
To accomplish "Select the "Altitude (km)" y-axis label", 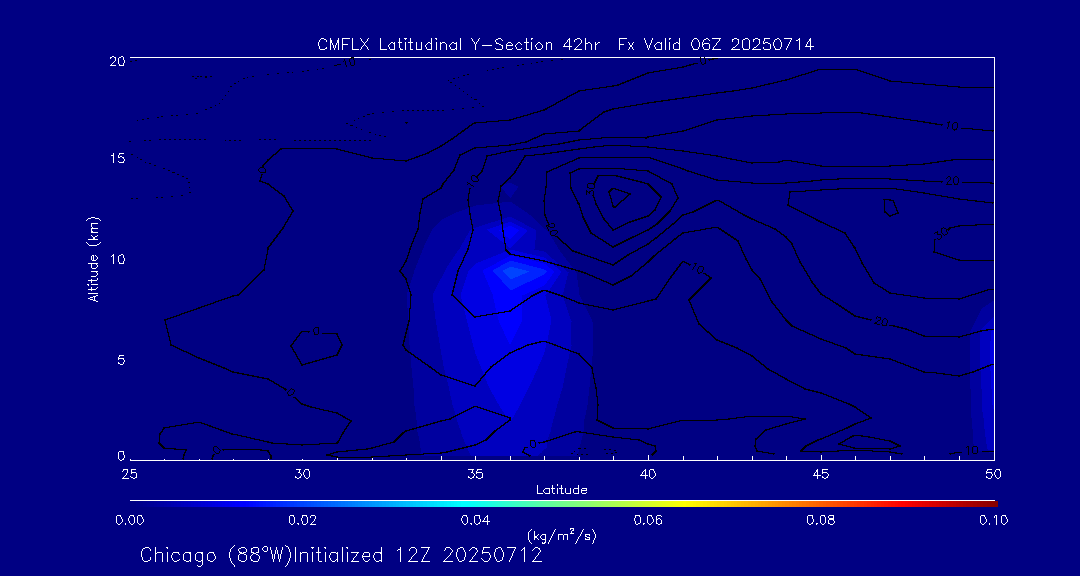I will tap(93, 259).
